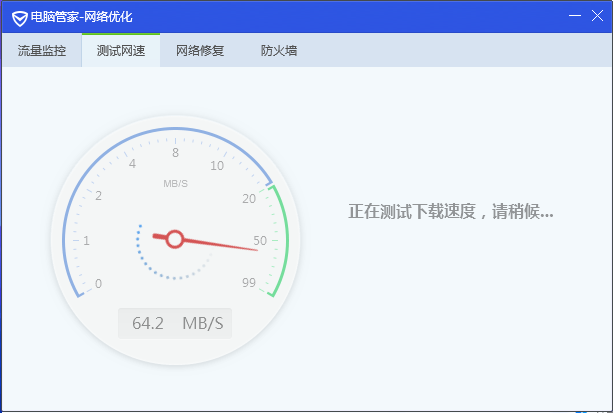Open the 流量监控 tab
Viewport: 613px width, 413px height.
[42, 50]
